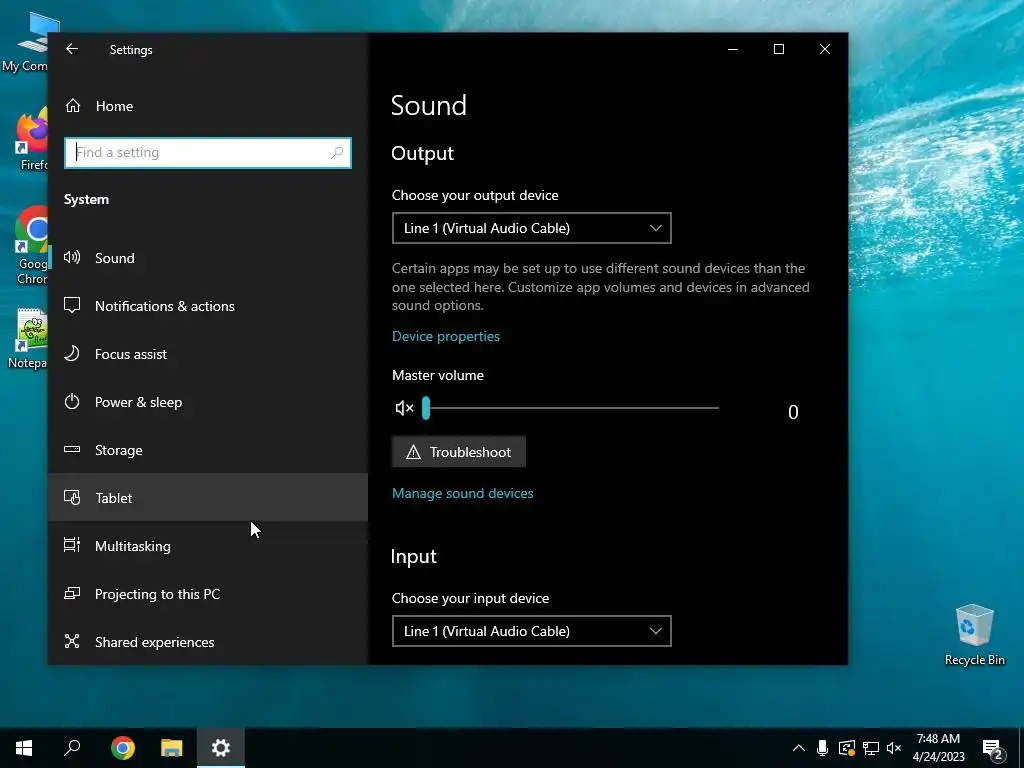Viewport: 1024px width, 768px height.
Task: Click the network tray icon
Action: 871,748
